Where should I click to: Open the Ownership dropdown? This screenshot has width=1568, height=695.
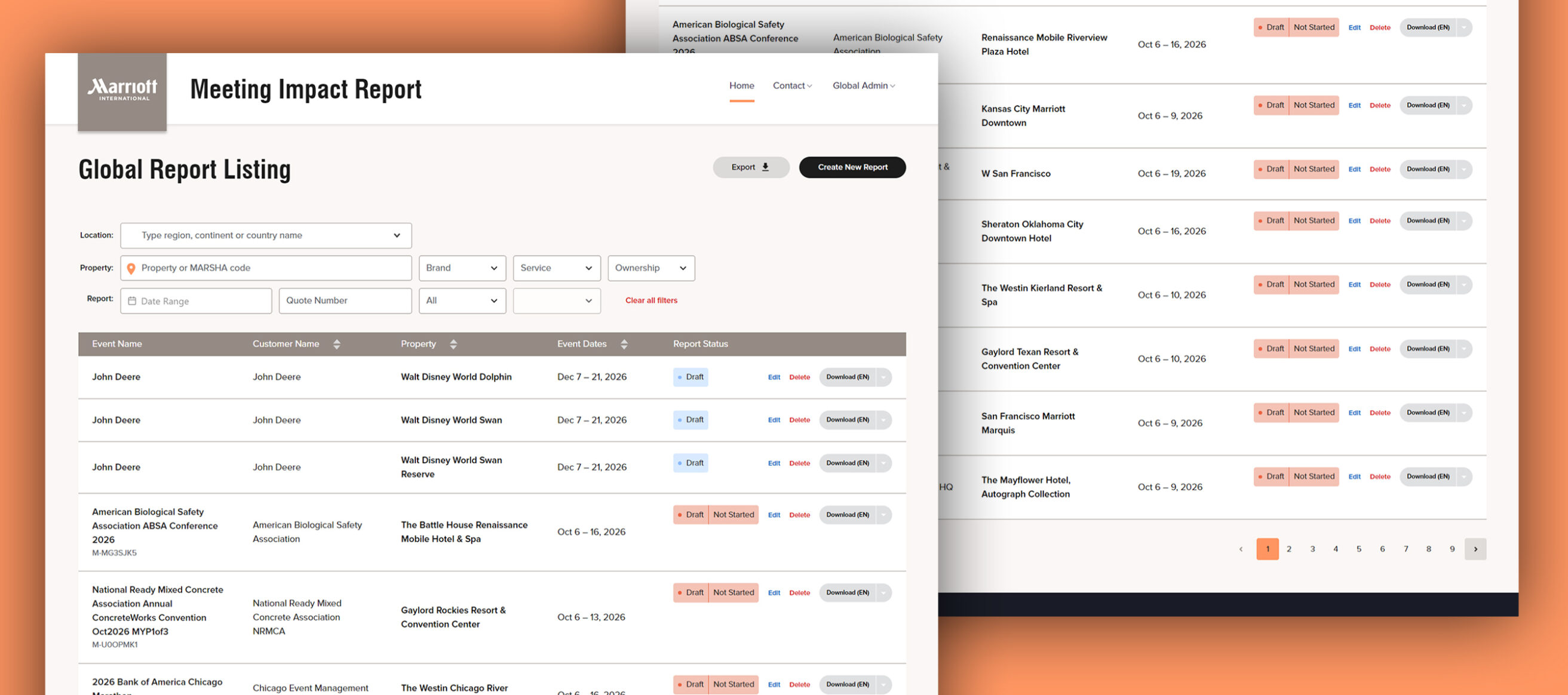(650, 267)
